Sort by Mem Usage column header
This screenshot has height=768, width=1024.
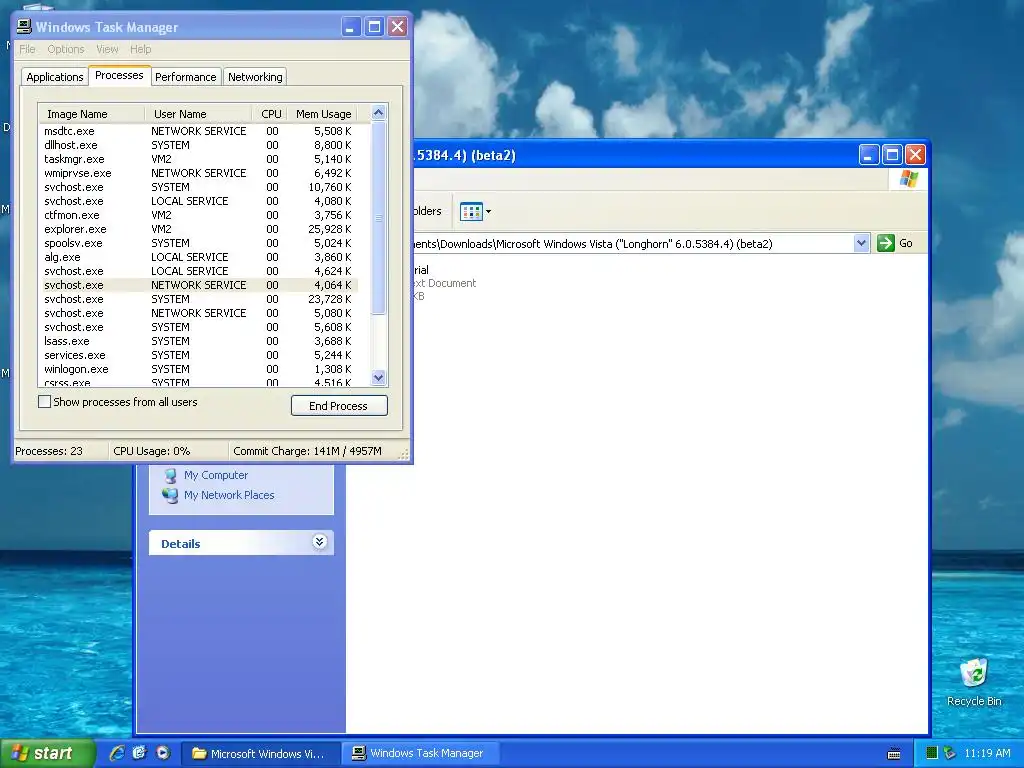coord(323,114)
